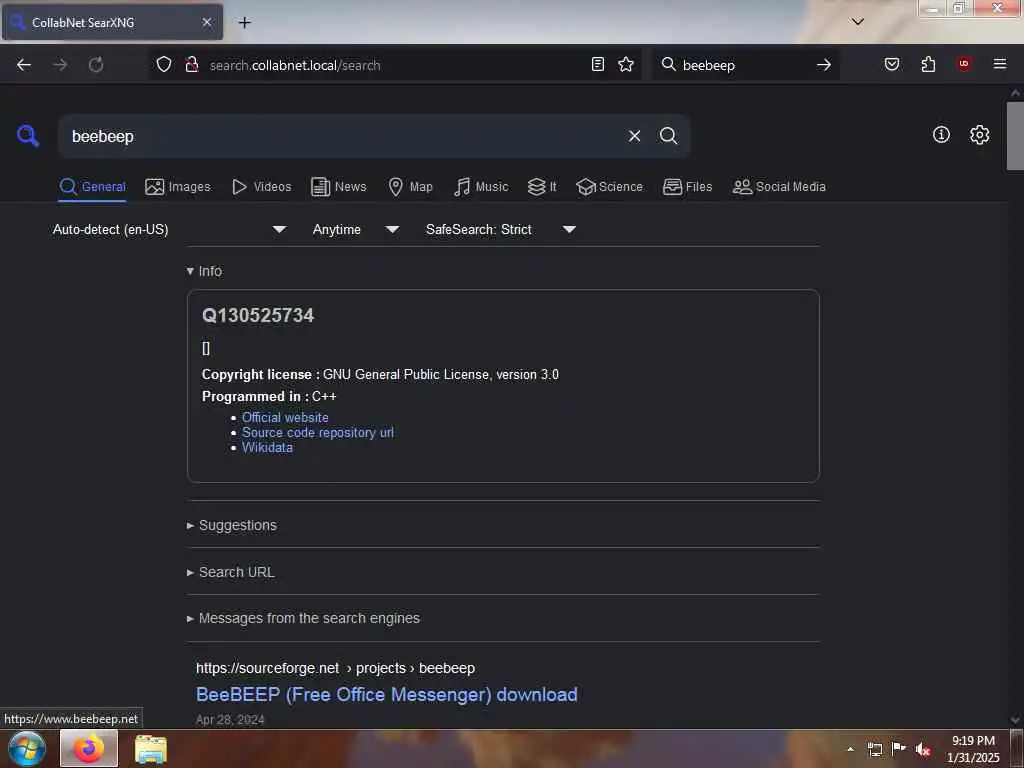Switch to IT category tab
This screenshot has width=1024, height=768.
(542, 187)
